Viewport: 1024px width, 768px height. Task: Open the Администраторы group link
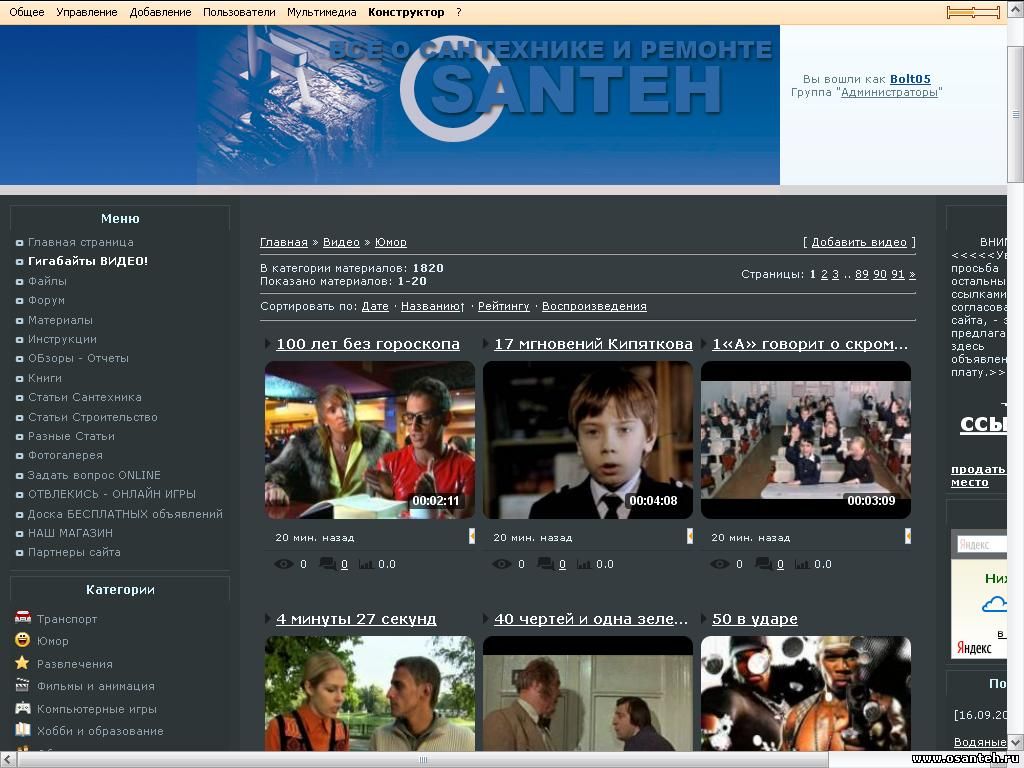pos(889,92)
